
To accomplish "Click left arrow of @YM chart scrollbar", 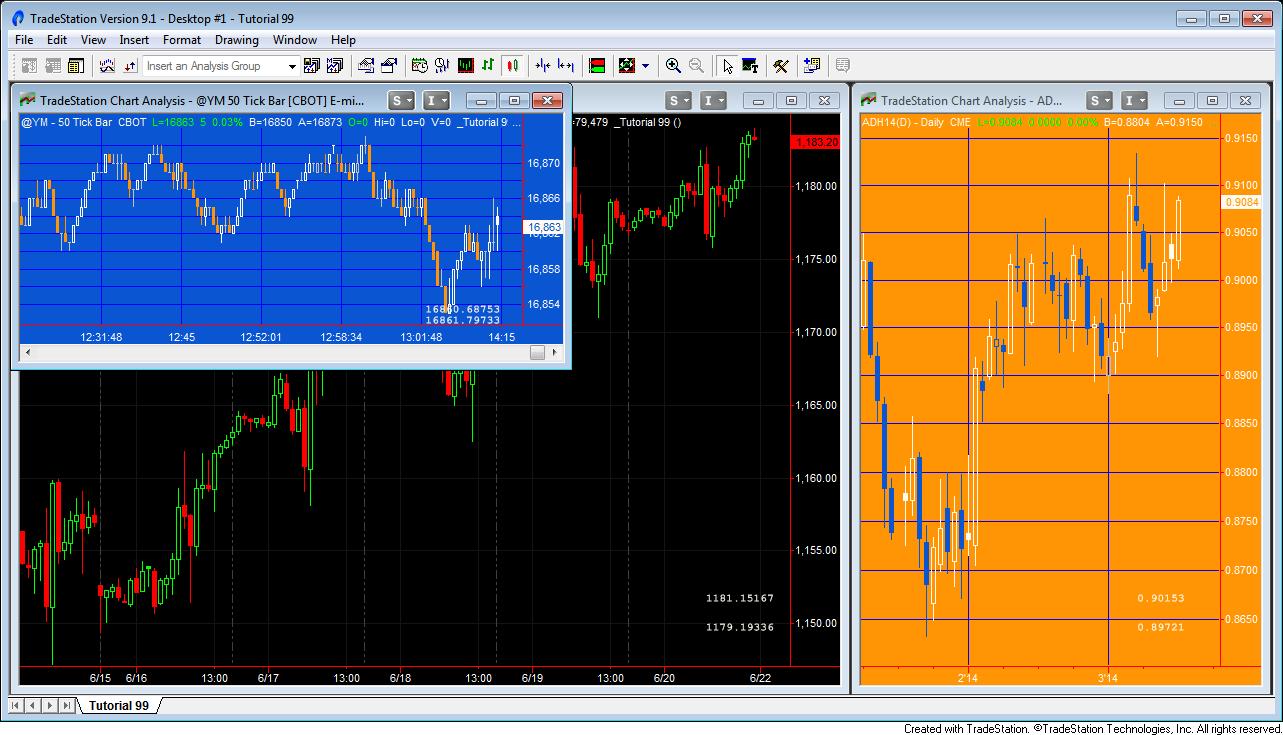I will click(x=28, y=353).
